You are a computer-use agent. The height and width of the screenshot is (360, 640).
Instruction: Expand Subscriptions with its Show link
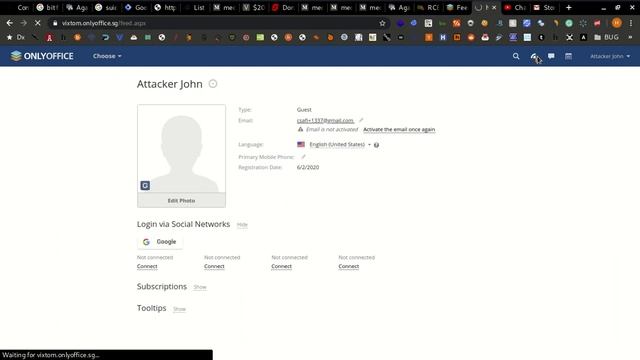(x=200, y=287)
